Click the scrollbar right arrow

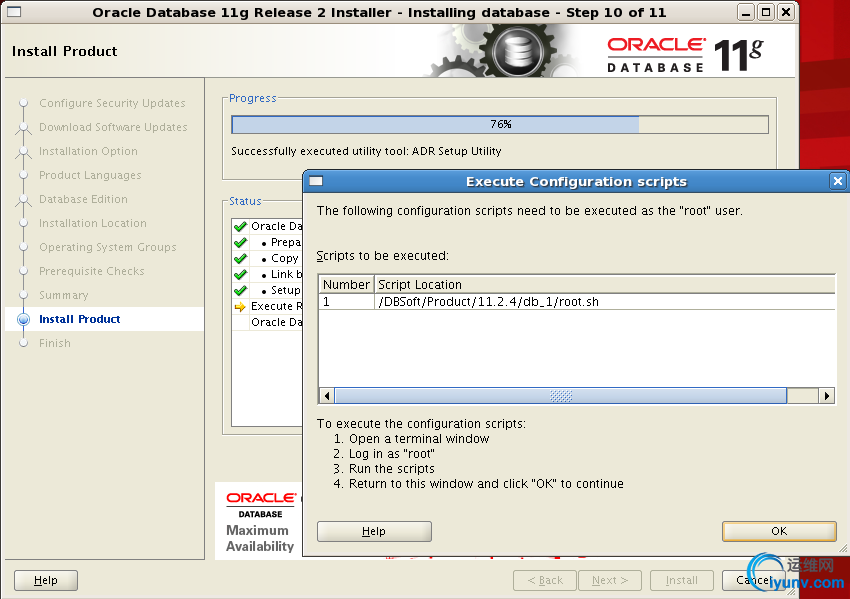(827, 396)
